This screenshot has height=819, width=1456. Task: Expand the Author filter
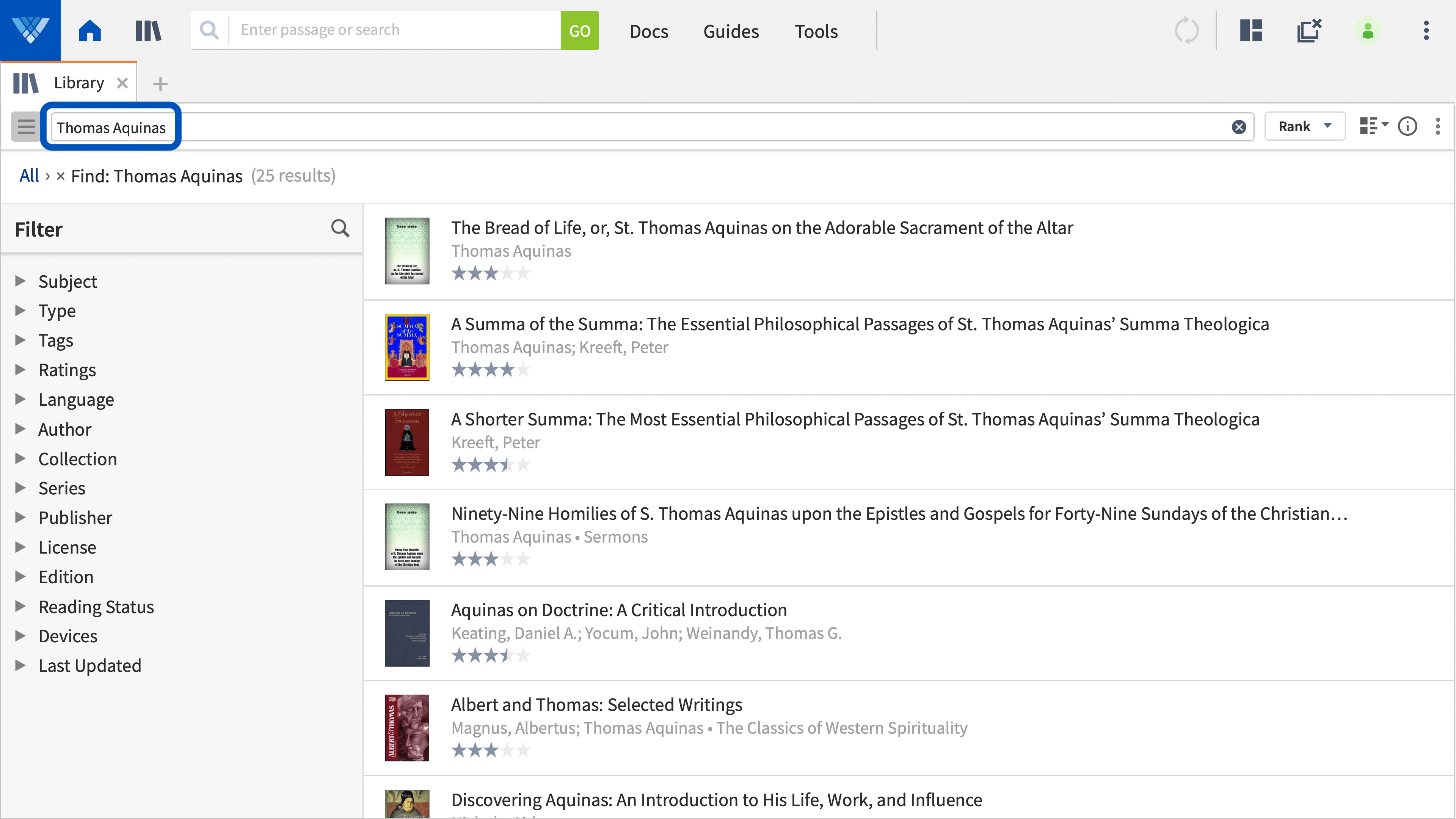tap(20, 428)
